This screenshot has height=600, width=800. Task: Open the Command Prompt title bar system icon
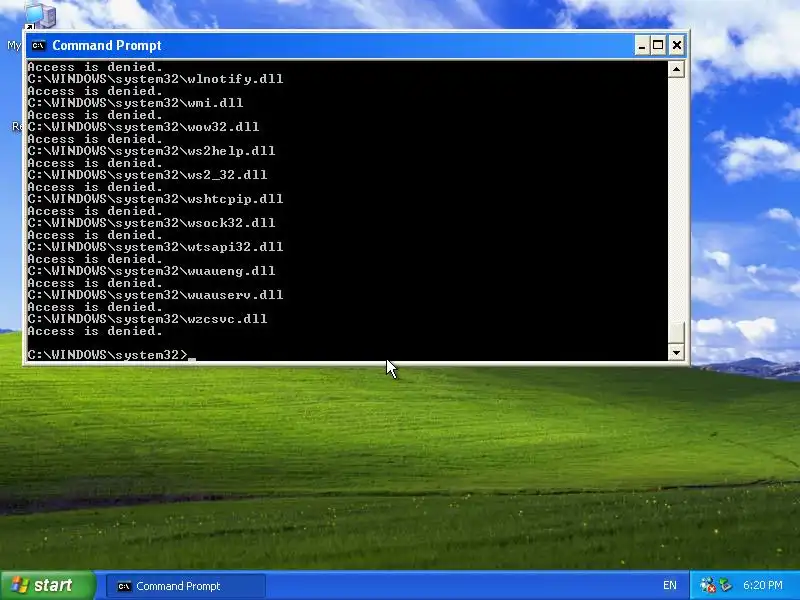click(x=38, y=46)
